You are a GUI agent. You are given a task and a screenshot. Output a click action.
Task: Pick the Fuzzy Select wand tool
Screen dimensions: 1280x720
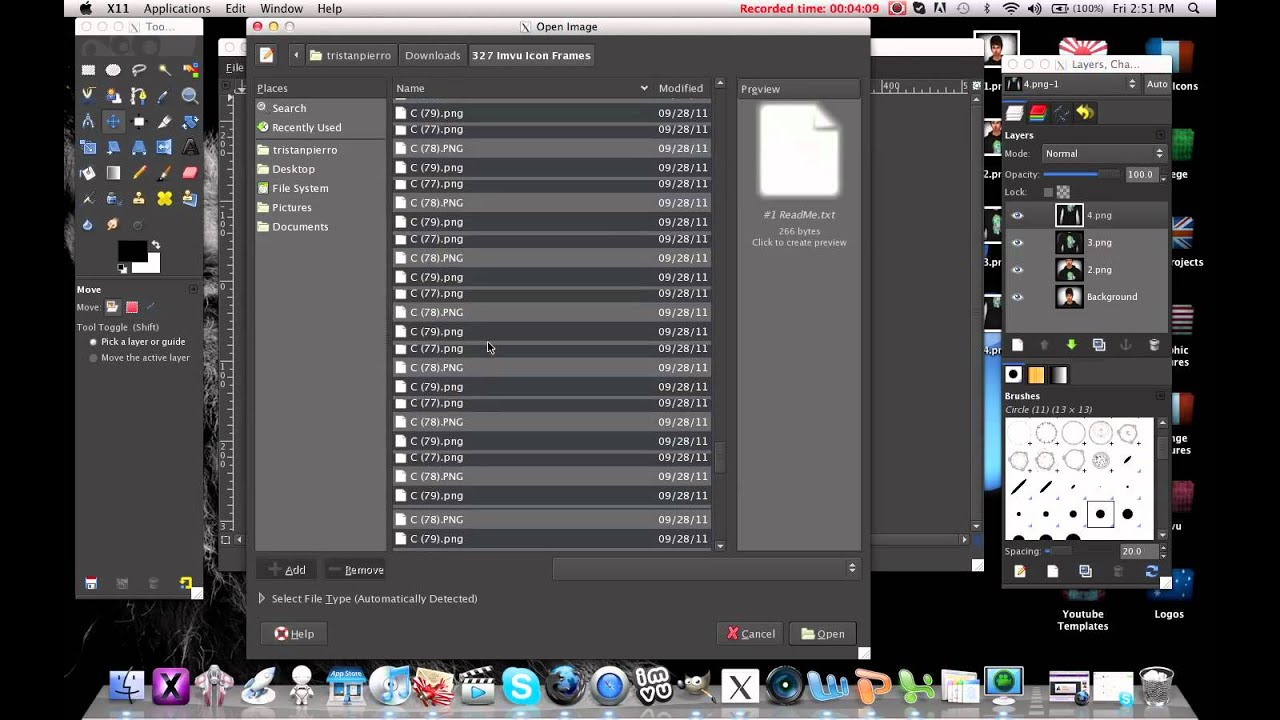(164, 70)
